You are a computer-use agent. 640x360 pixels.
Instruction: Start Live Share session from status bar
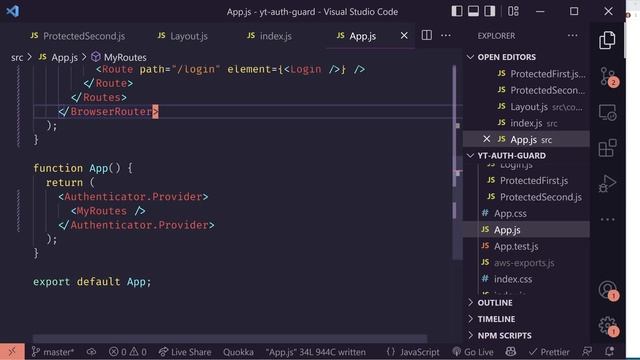click(x=185, y=351)
